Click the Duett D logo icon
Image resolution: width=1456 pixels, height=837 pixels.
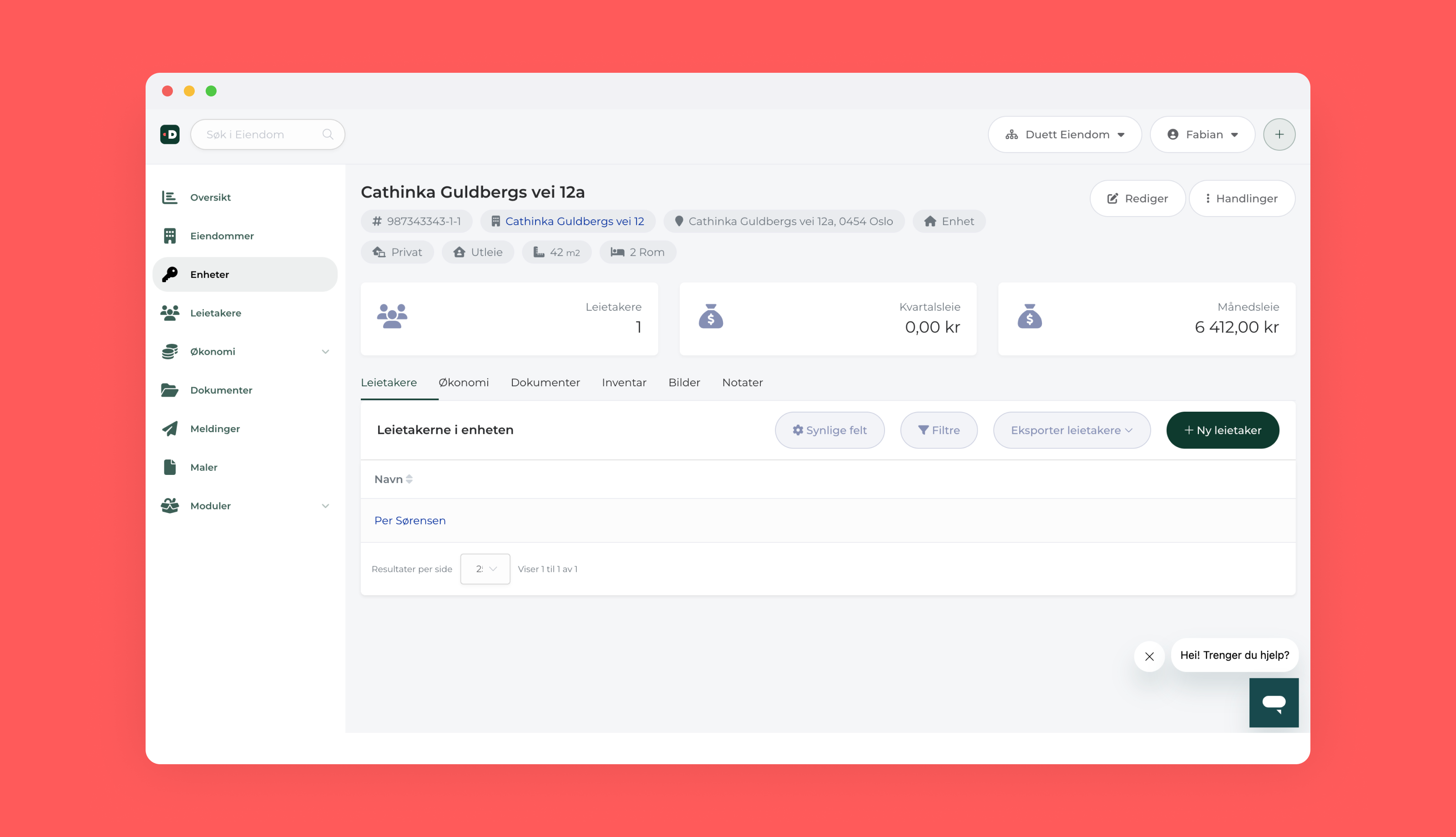pyautogui.click(x=170, y=135)
